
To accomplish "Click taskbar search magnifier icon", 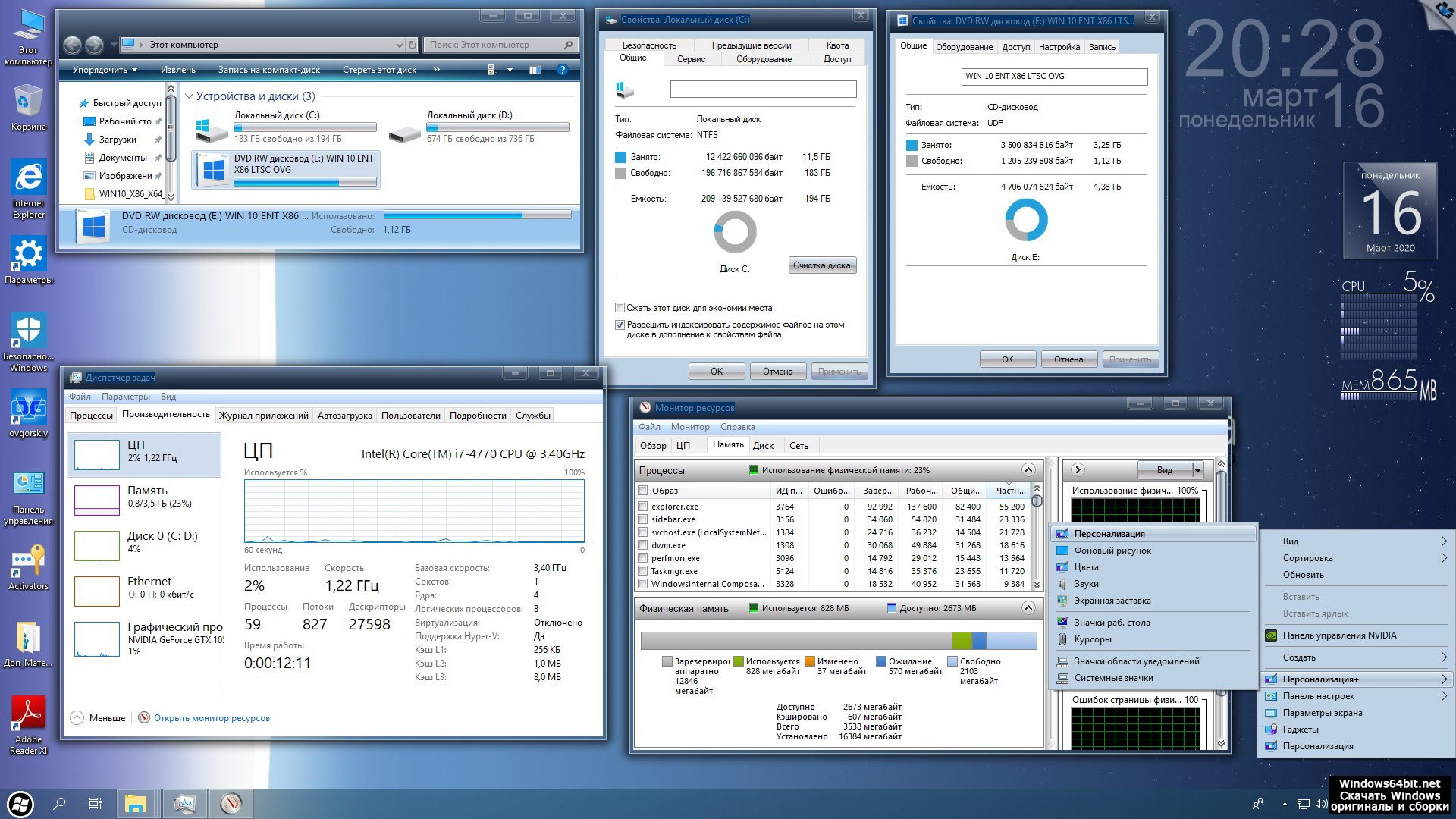I will 60,803.
